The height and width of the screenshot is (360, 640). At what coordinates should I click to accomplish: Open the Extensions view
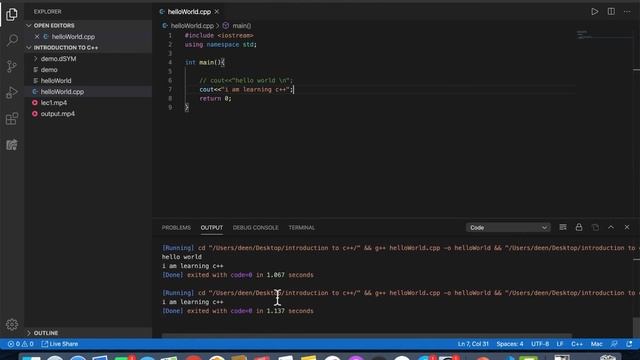coord(12,119)
